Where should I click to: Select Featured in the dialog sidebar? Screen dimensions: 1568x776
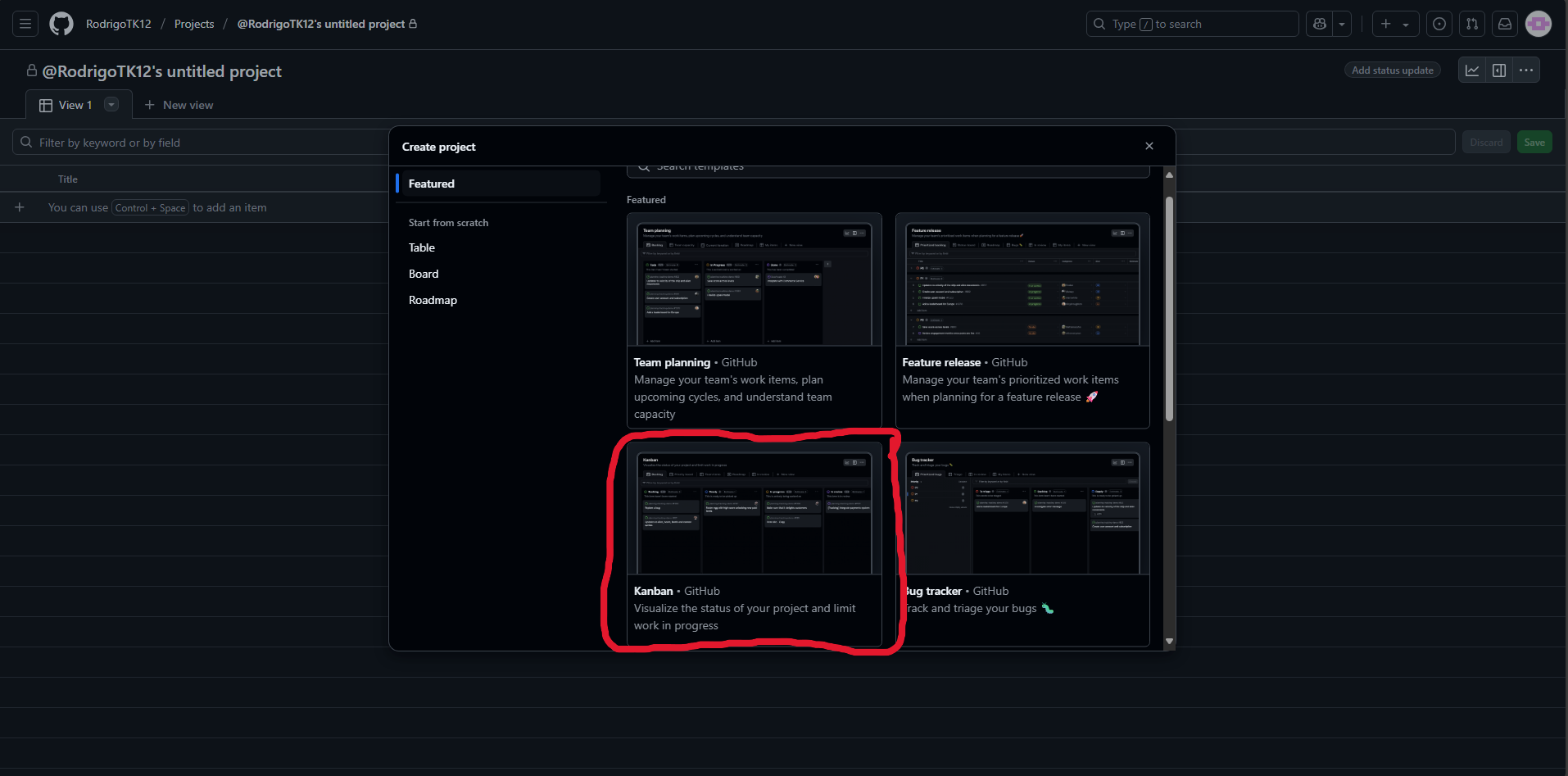click(498, 184)
